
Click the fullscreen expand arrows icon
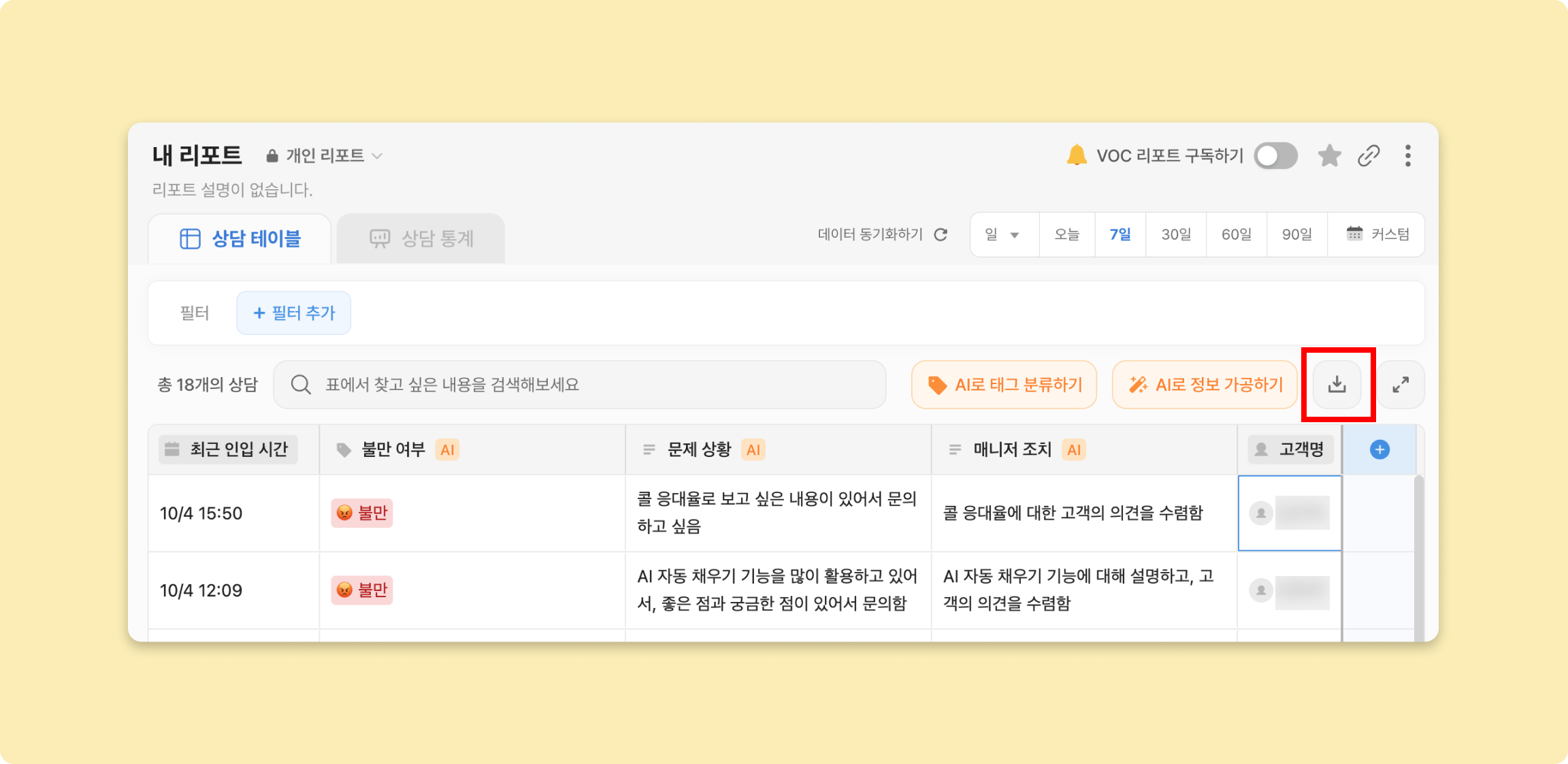pyautogui.click(x=1400, y=385)
